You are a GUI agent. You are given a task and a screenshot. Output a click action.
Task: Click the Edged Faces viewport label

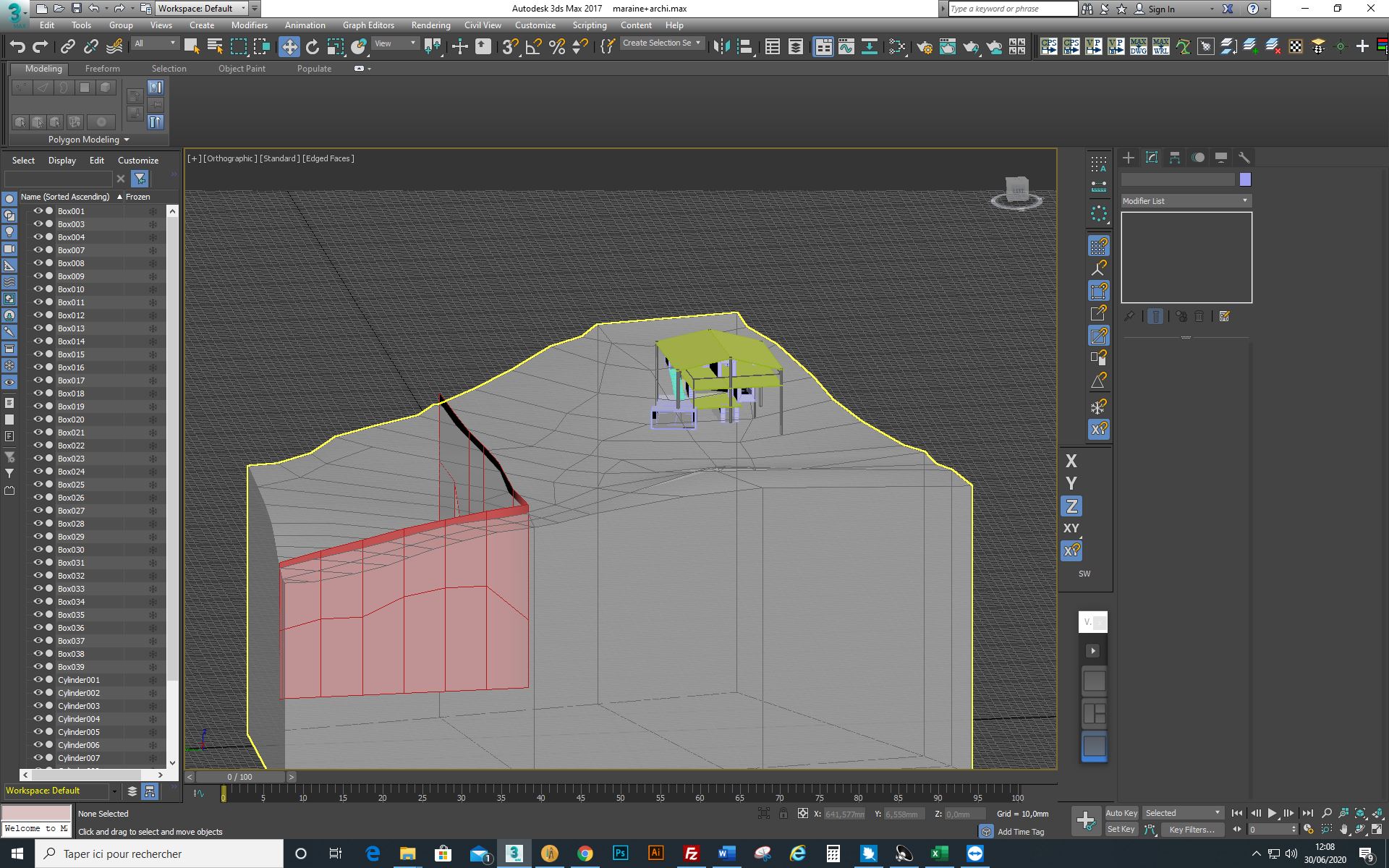[328, 158]
